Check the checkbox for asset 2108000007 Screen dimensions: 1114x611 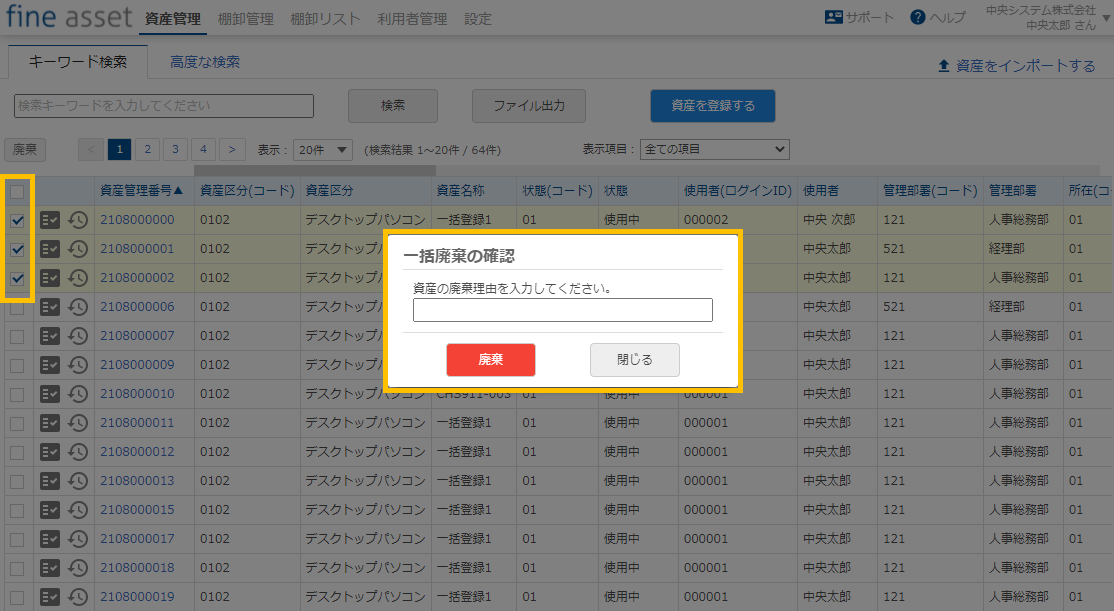(x=17, y=337)
